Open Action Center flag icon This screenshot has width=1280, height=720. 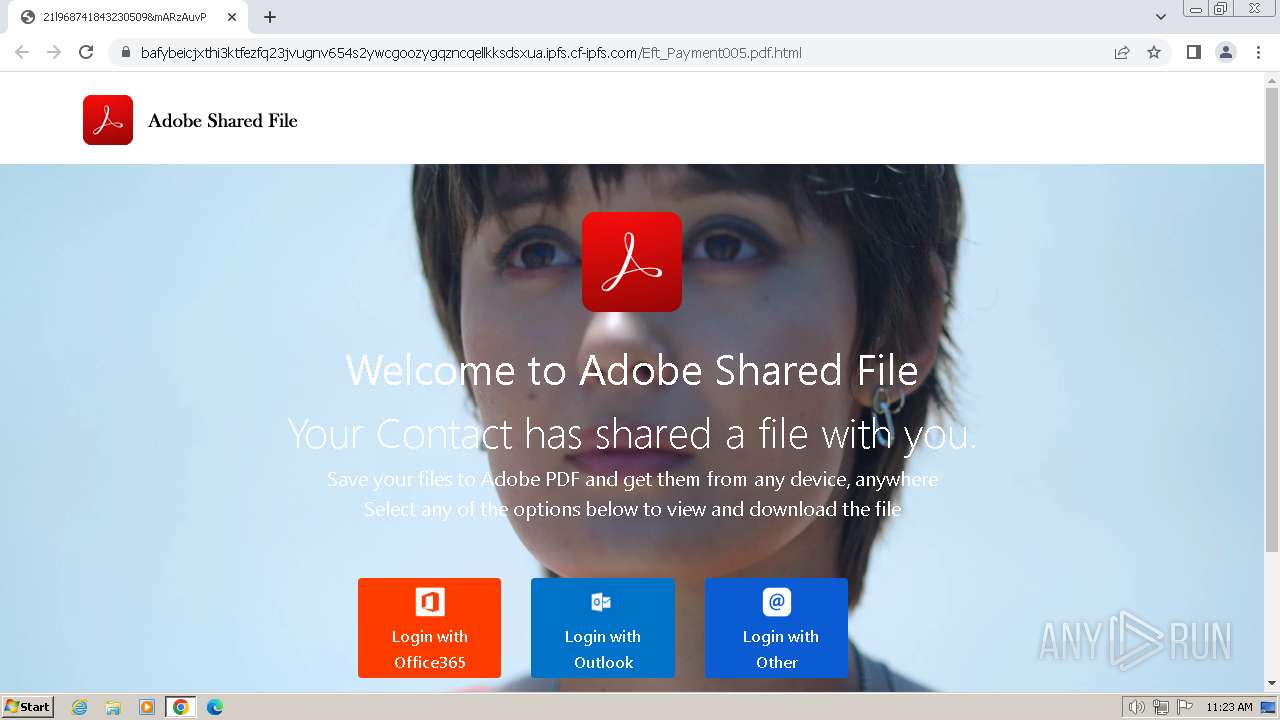(1185, 707)
